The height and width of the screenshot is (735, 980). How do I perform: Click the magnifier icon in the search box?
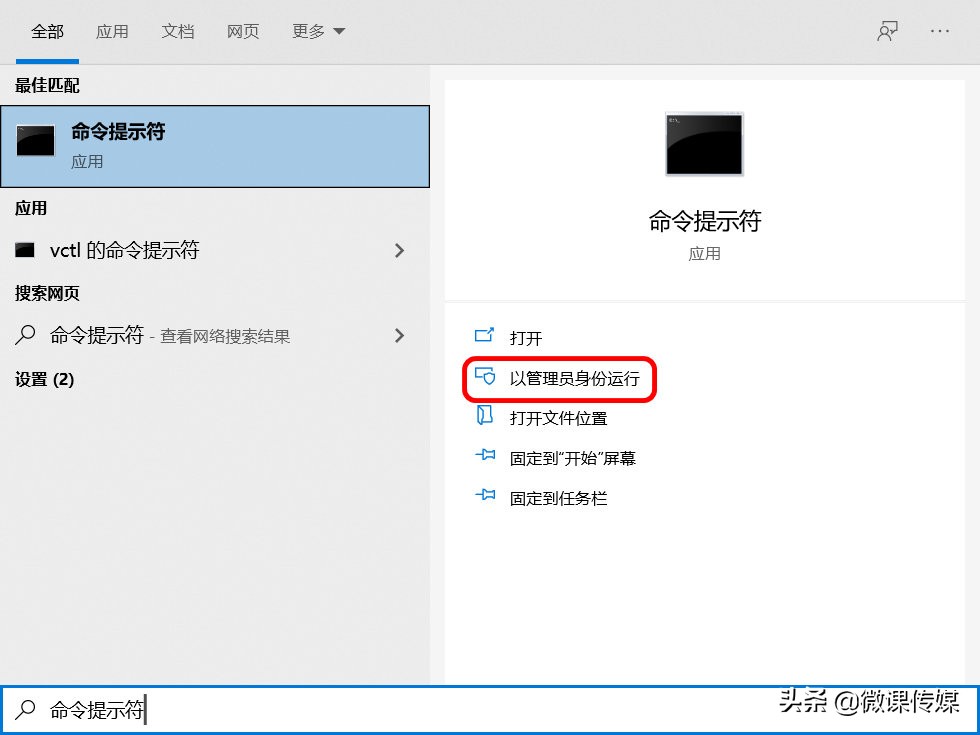(25, 709)
